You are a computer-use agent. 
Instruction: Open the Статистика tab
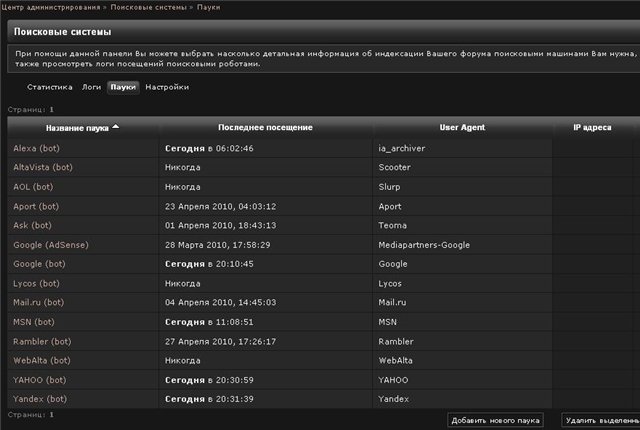49,87
